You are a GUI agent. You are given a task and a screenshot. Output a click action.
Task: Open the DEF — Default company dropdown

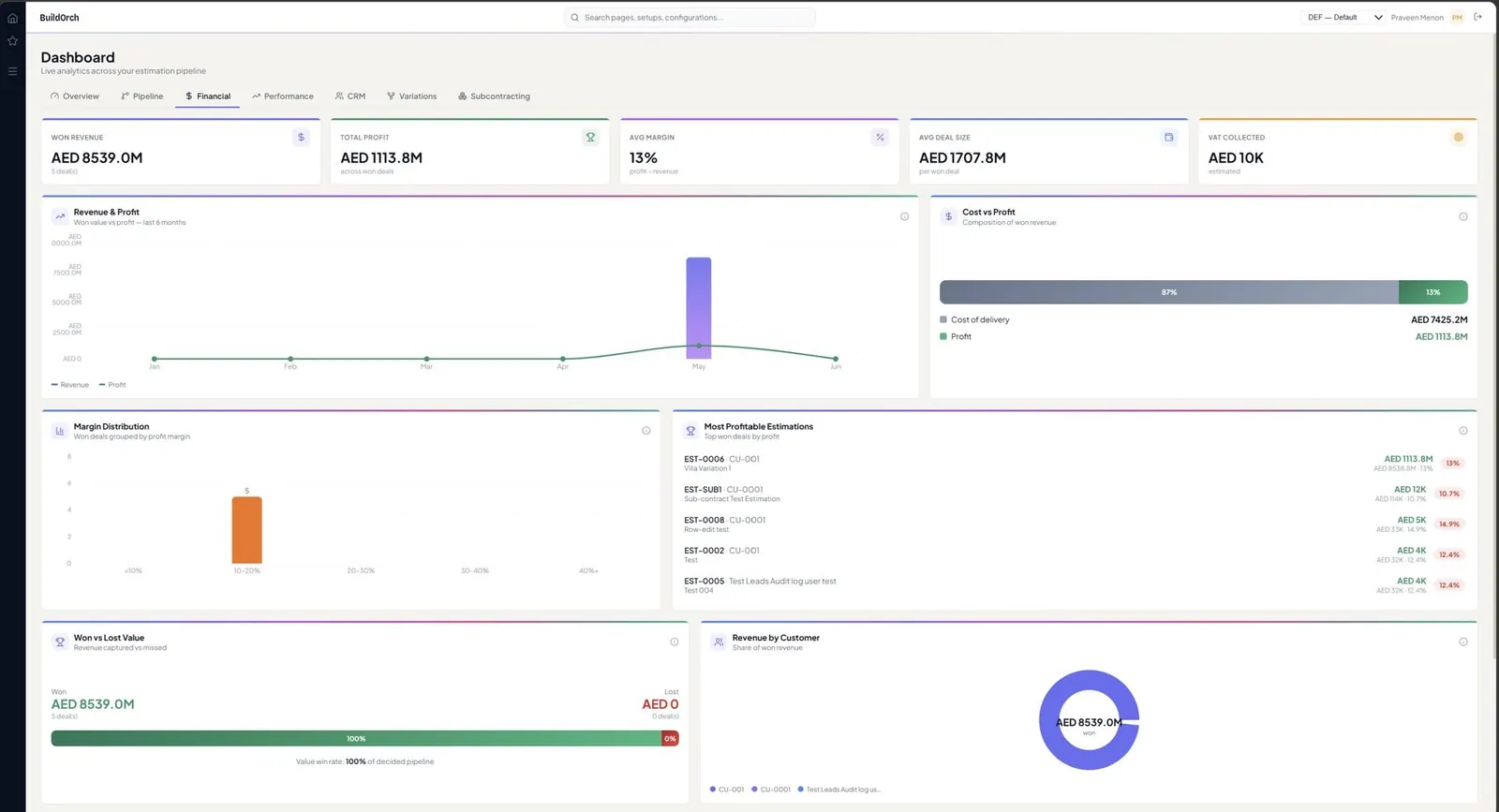click(x=1344, y=18)
